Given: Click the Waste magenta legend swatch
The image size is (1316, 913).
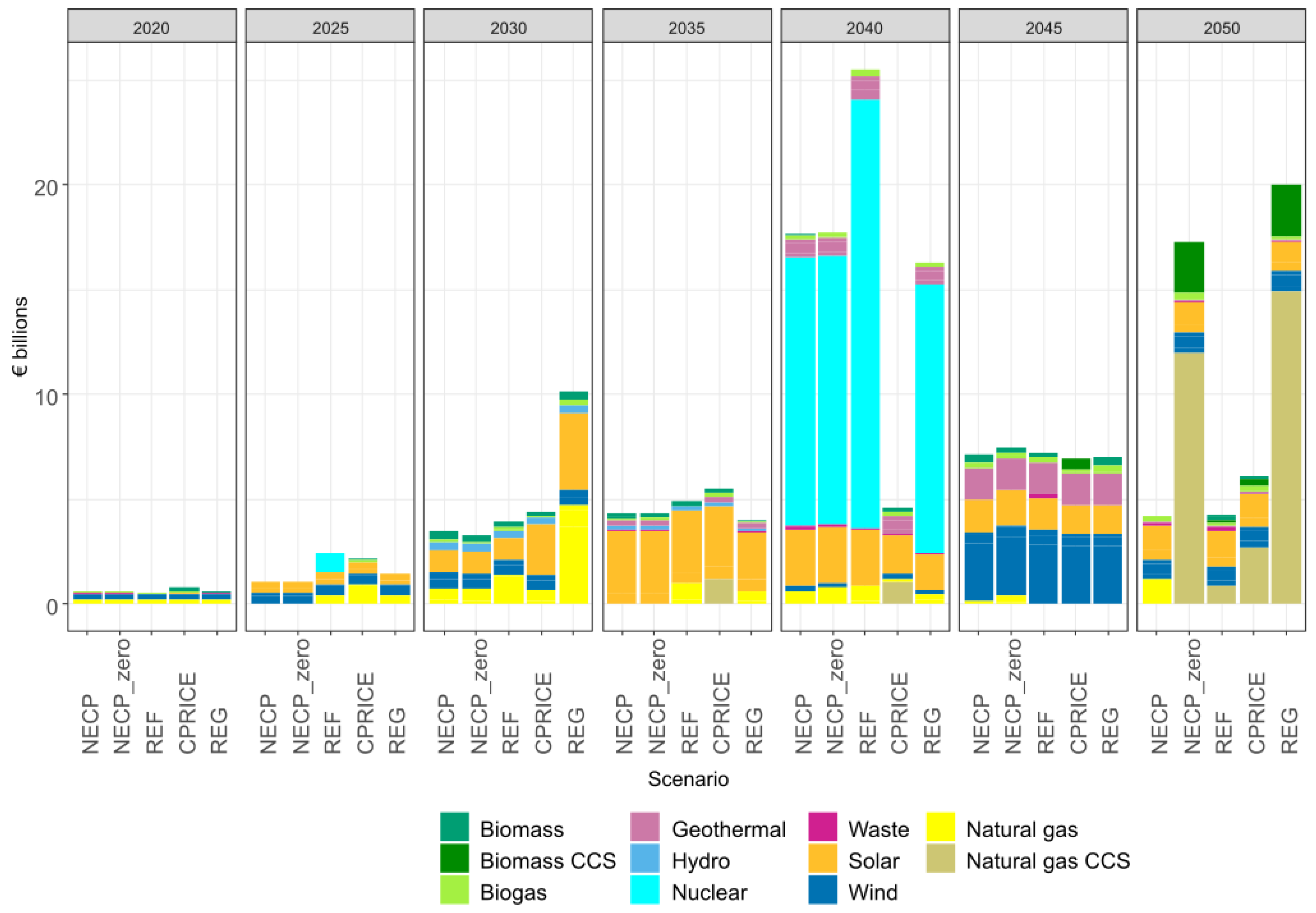Looking at the screenshot, I should click(x=822, y=827).
